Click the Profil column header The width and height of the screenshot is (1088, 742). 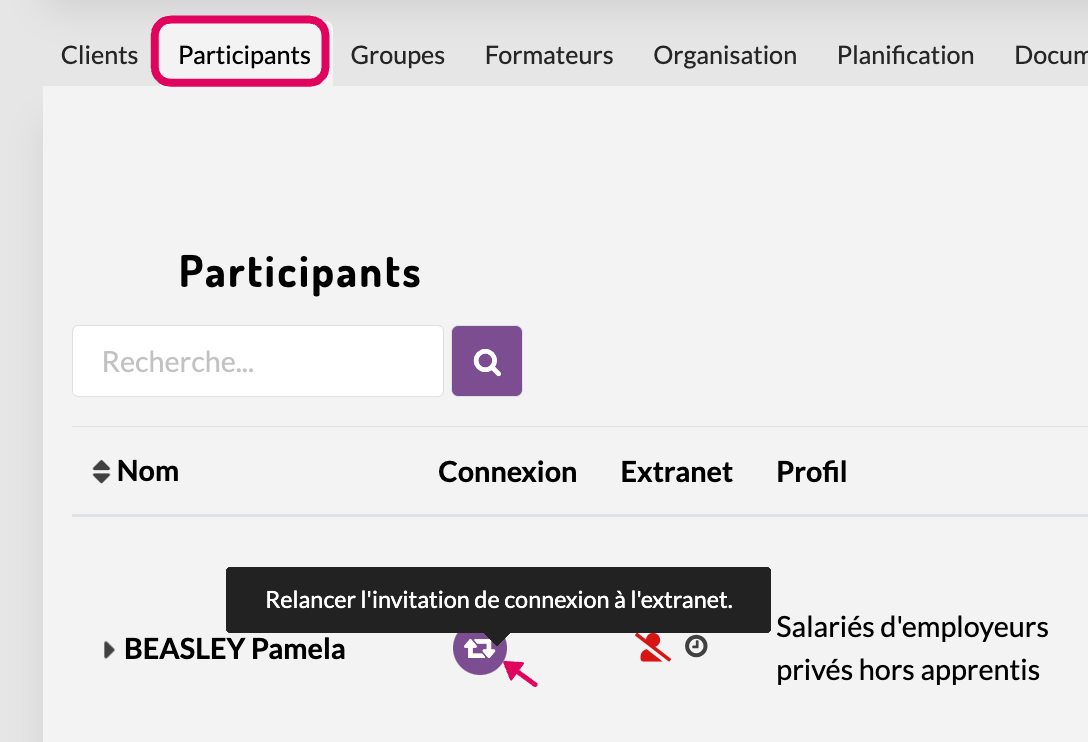[811, 472]
